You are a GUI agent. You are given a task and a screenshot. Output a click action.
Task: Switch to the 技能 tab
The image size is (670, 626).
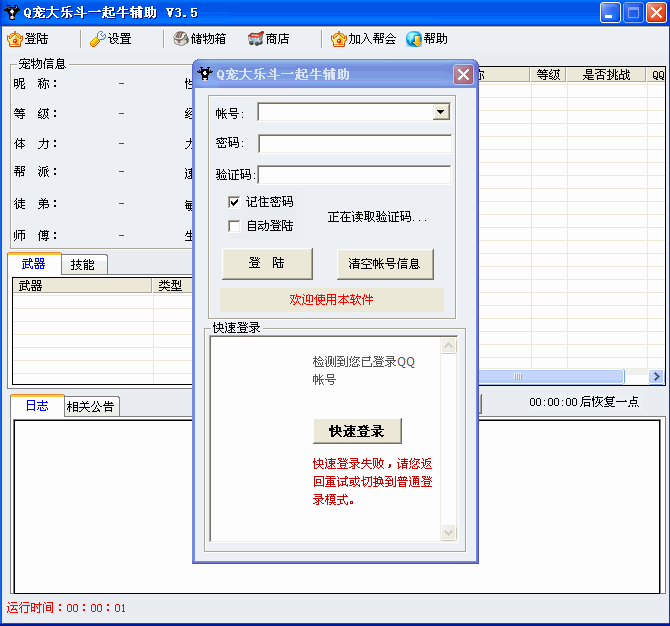coord(84,265)
